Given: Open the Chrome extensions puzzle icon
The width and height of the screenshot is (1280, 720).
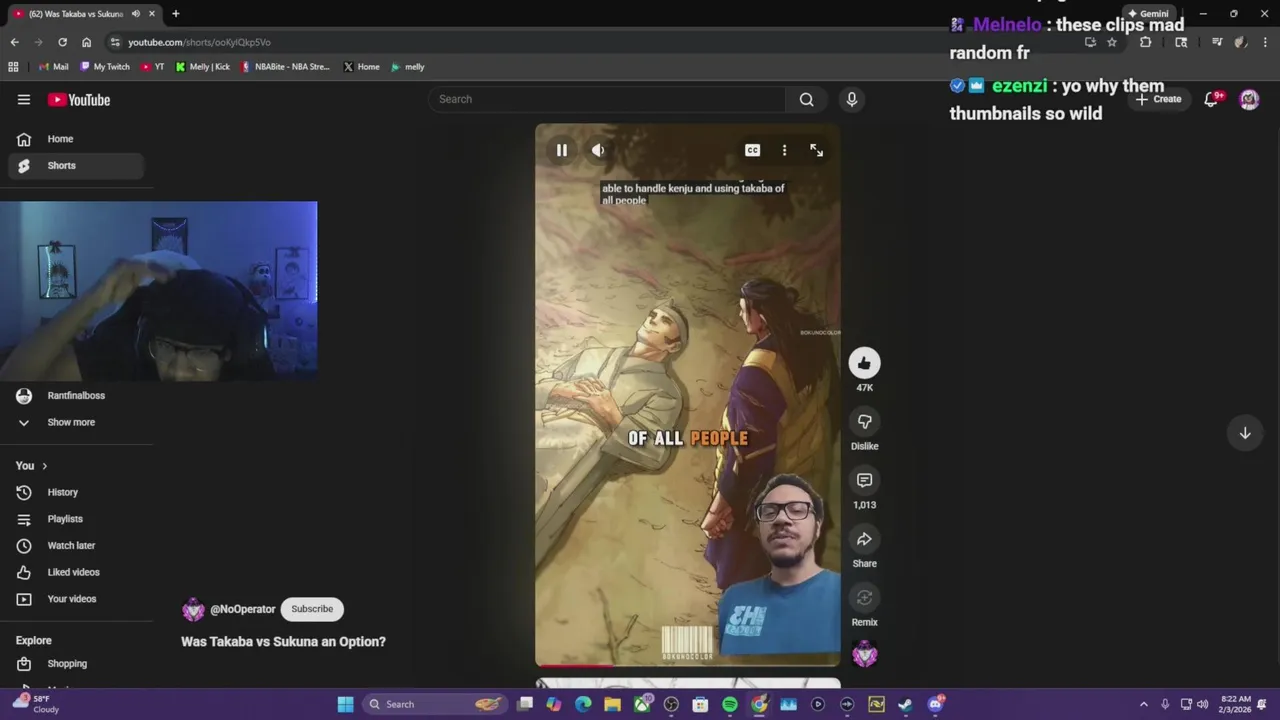Looking at the screenshot, I should tap(1145, 42).
